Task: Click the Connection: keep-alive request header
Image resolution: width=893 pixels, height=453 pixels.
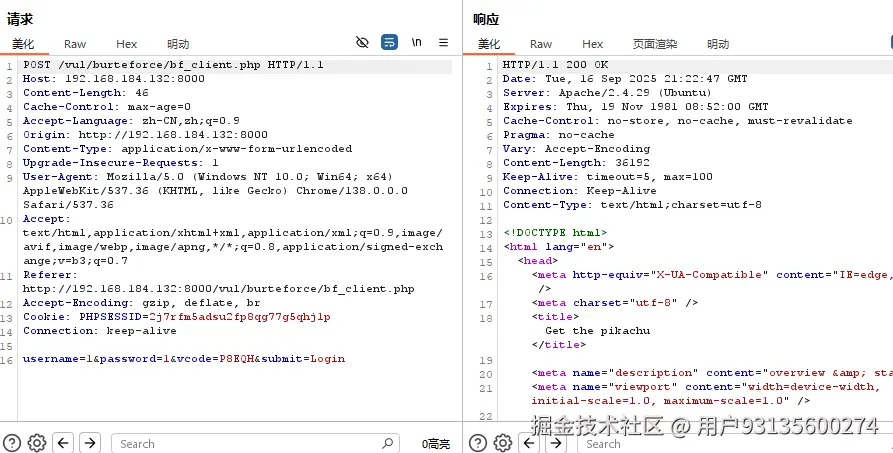Action: [x=100, y=330]
